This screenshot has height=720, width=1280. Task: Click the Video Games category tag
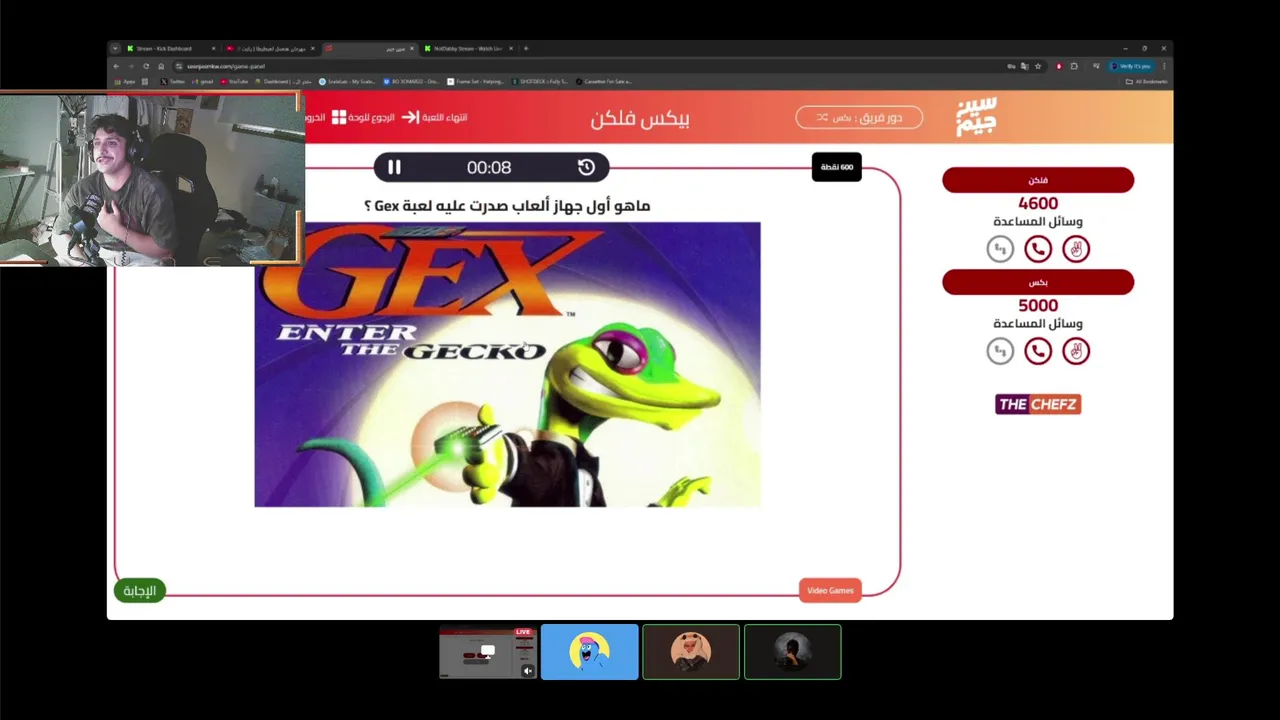[830, 590]
